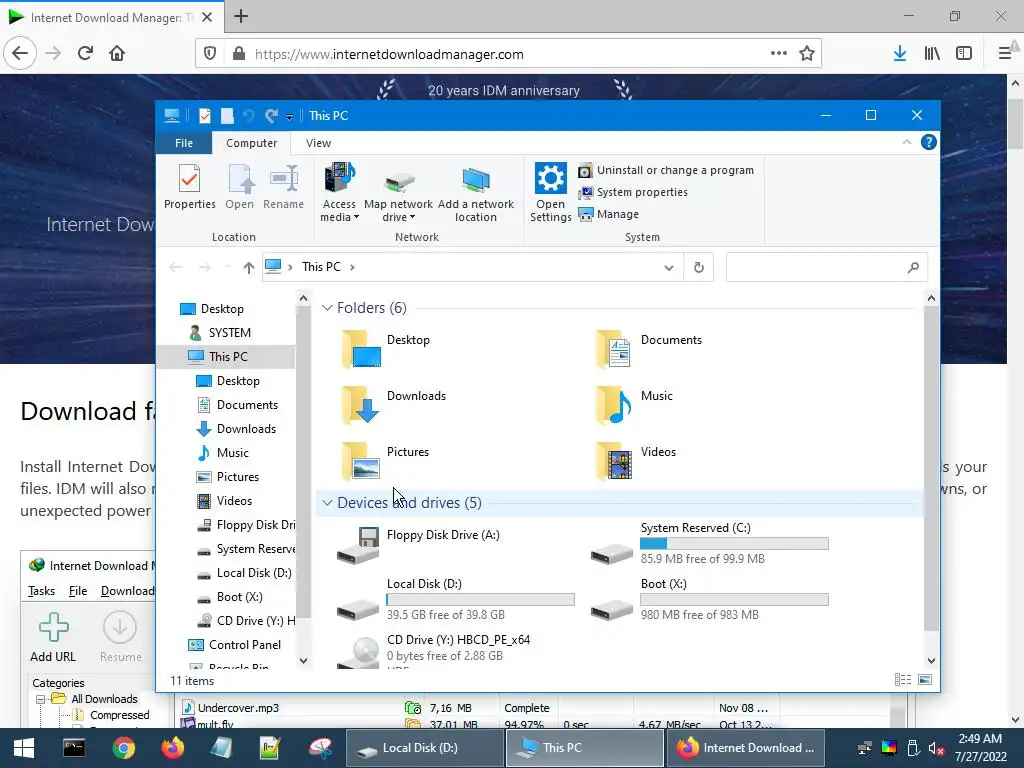
Task: Click Manage in System group
Action: [x=609, y=214]
